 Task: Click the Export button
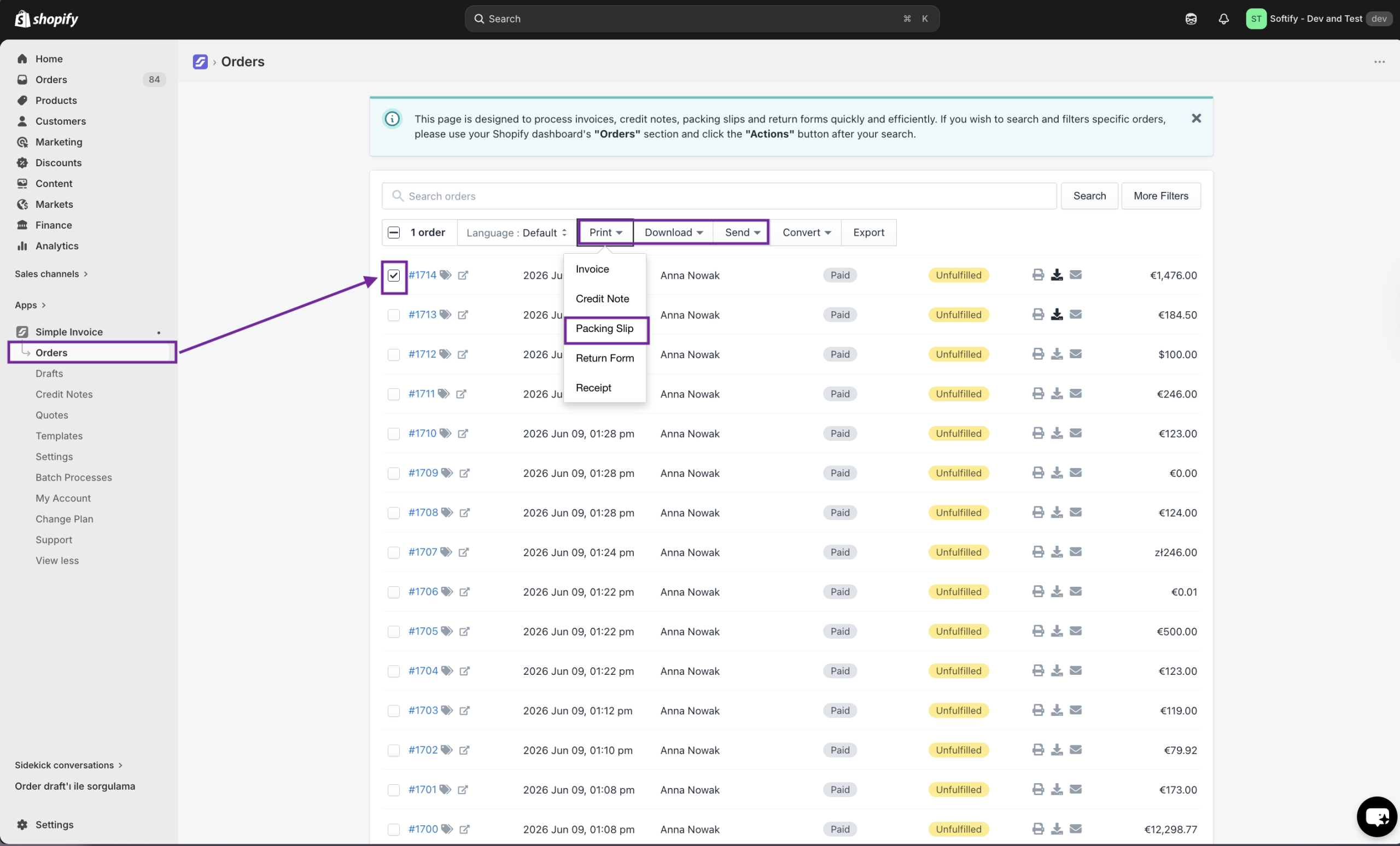tap(868, 232)
